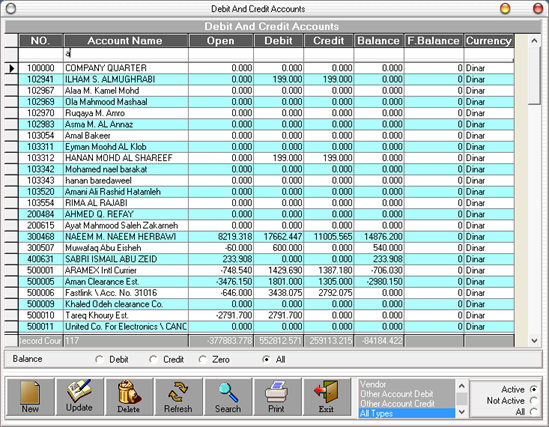Click the Currency column header
549x427 pixels.
tap(489, 41)
